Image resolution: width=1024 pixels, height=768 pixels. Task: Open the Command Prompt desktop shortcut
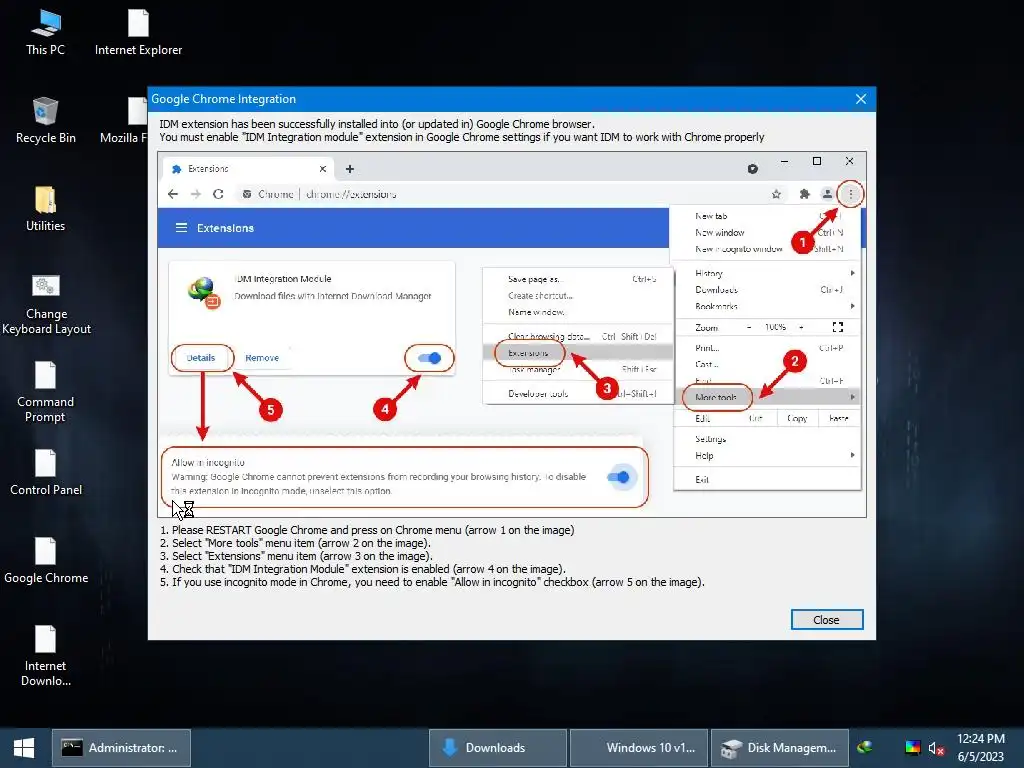point(45,392)
